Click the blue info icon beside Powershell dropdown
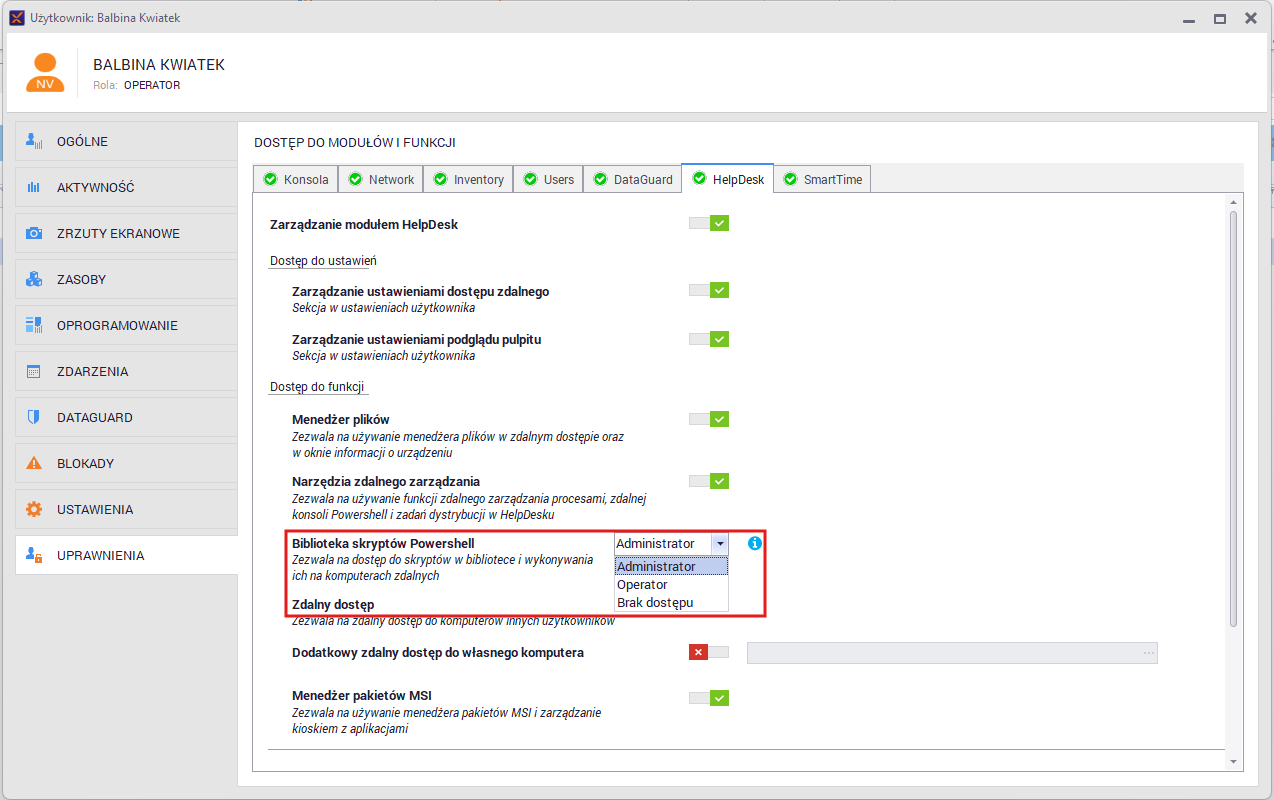This screenshot has height=800, width=1274. click(755, 543)
